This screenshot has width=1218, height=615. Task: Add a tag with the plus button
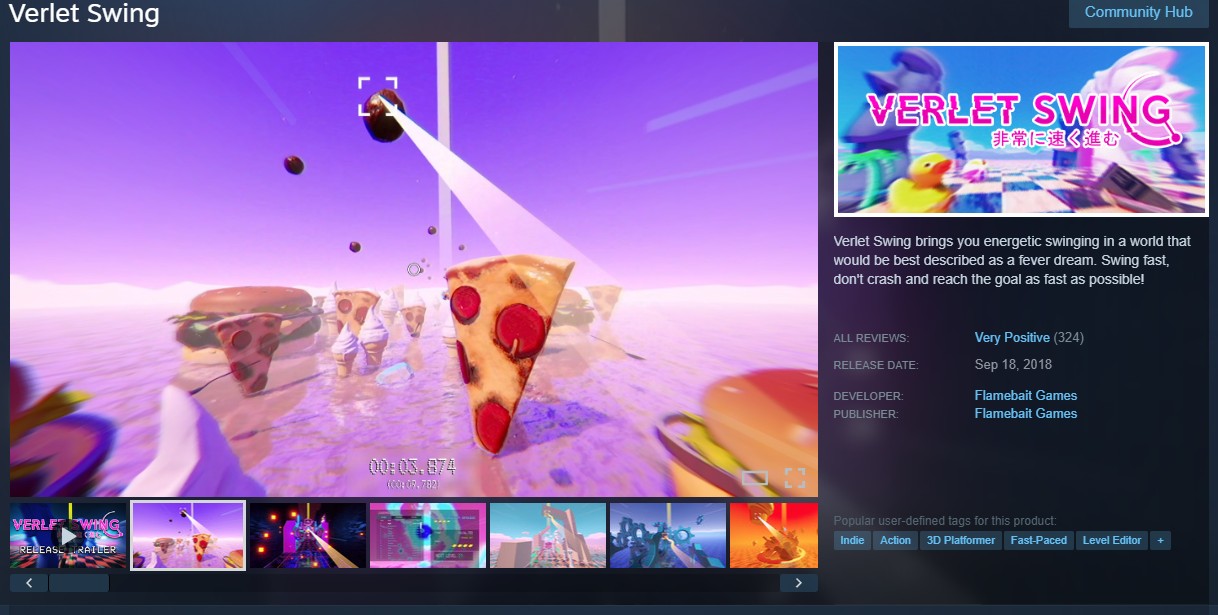click(1161, 540)
